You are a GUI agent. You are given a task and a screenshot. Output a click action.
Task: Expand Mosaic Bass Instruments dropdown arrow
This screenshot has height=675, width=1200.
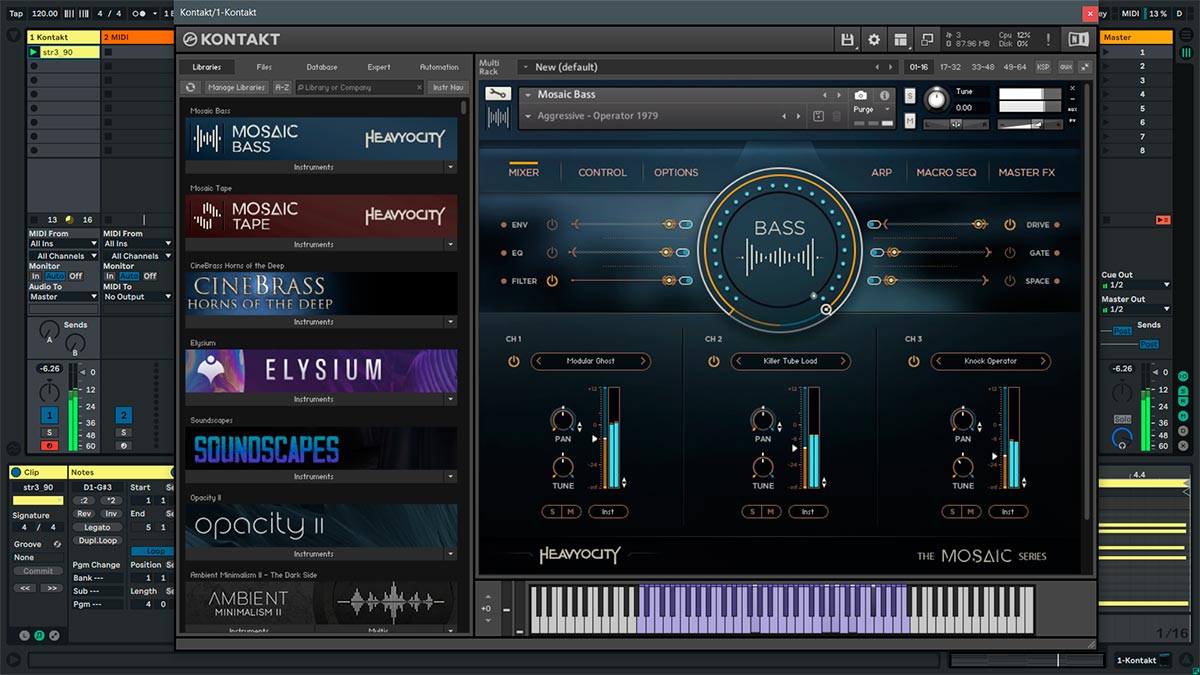point(450,167)
